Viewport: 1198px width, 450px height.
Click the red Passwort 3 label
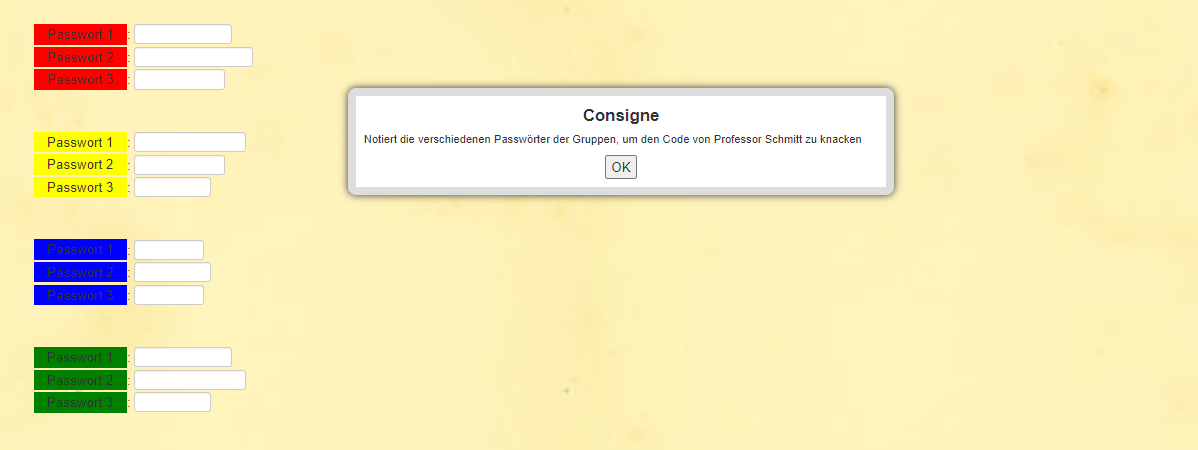click(x=80, y=79)
